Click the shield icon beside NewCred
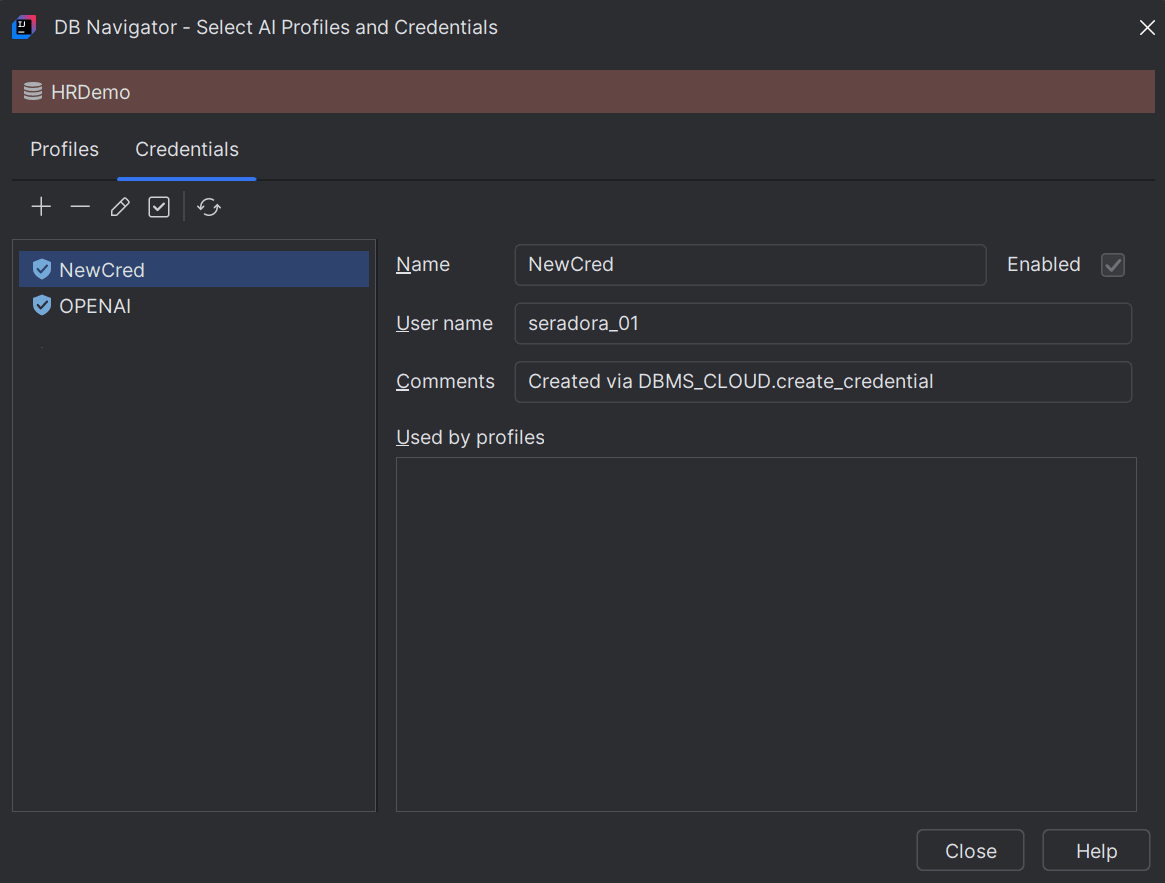The image size is (1165, 883). 42,270
